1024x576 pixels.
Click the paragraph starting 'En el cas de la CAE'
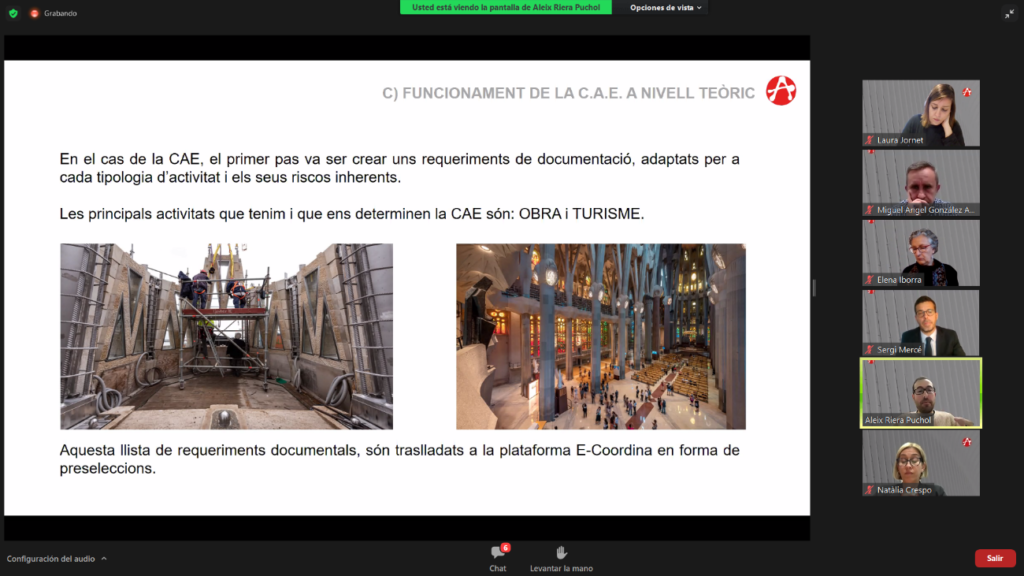tap(399, 168)
